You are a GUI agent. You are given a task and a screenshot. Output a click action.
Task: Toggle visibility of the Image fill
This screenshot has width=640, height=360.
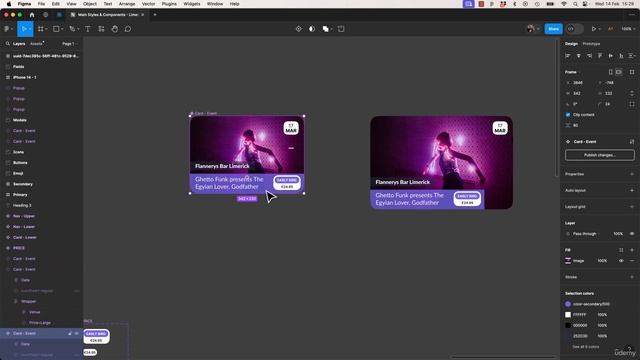621,261
